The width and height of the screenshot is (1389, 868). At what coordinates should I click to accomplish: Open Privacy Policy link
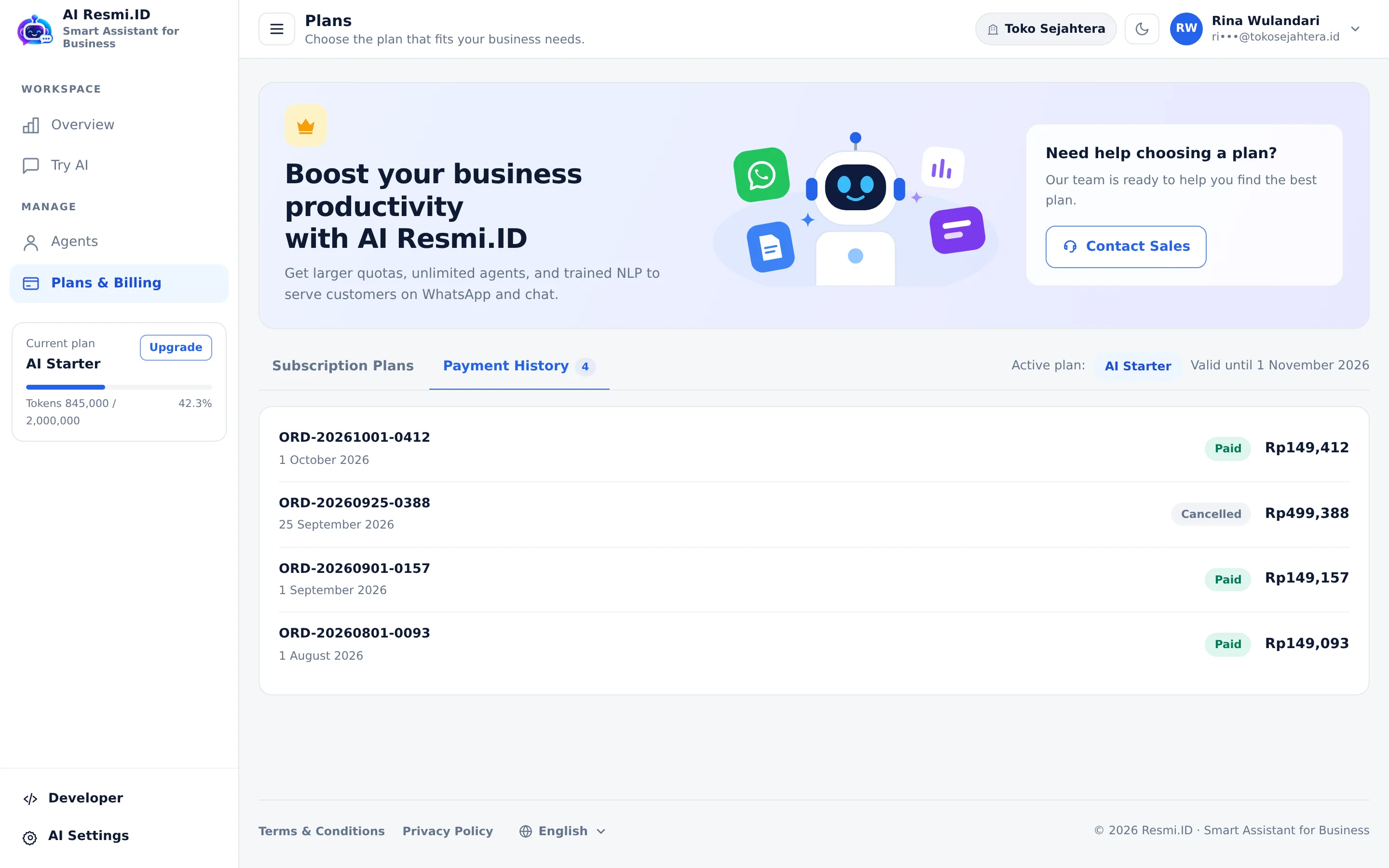point(448,831)
